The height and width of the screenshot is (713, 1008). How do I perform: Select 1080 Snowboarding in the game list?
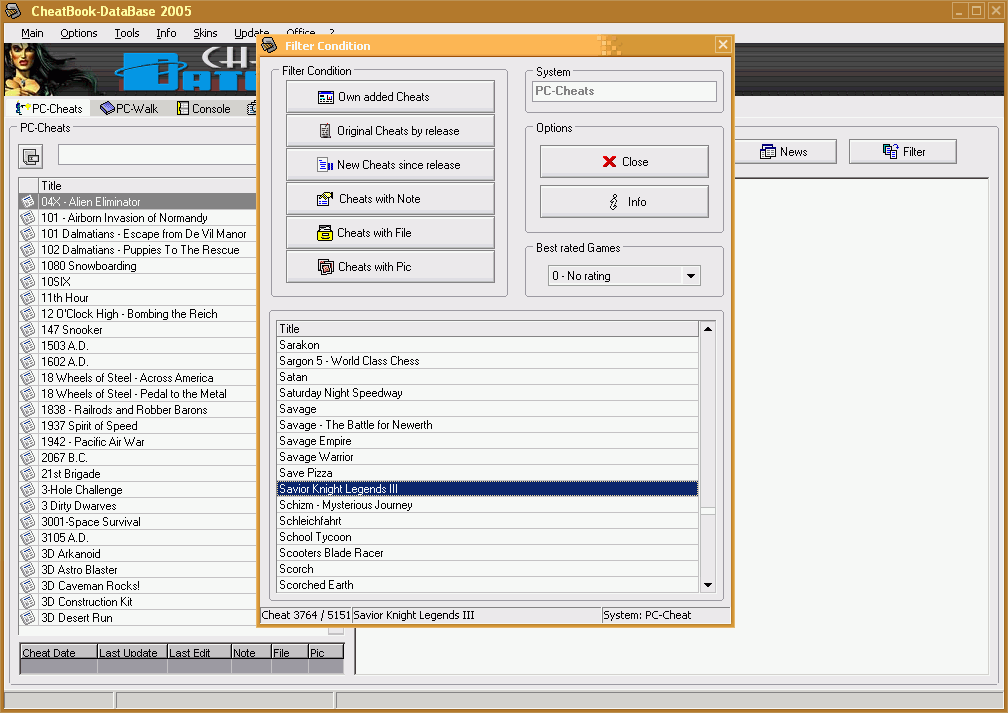(88, 266)
